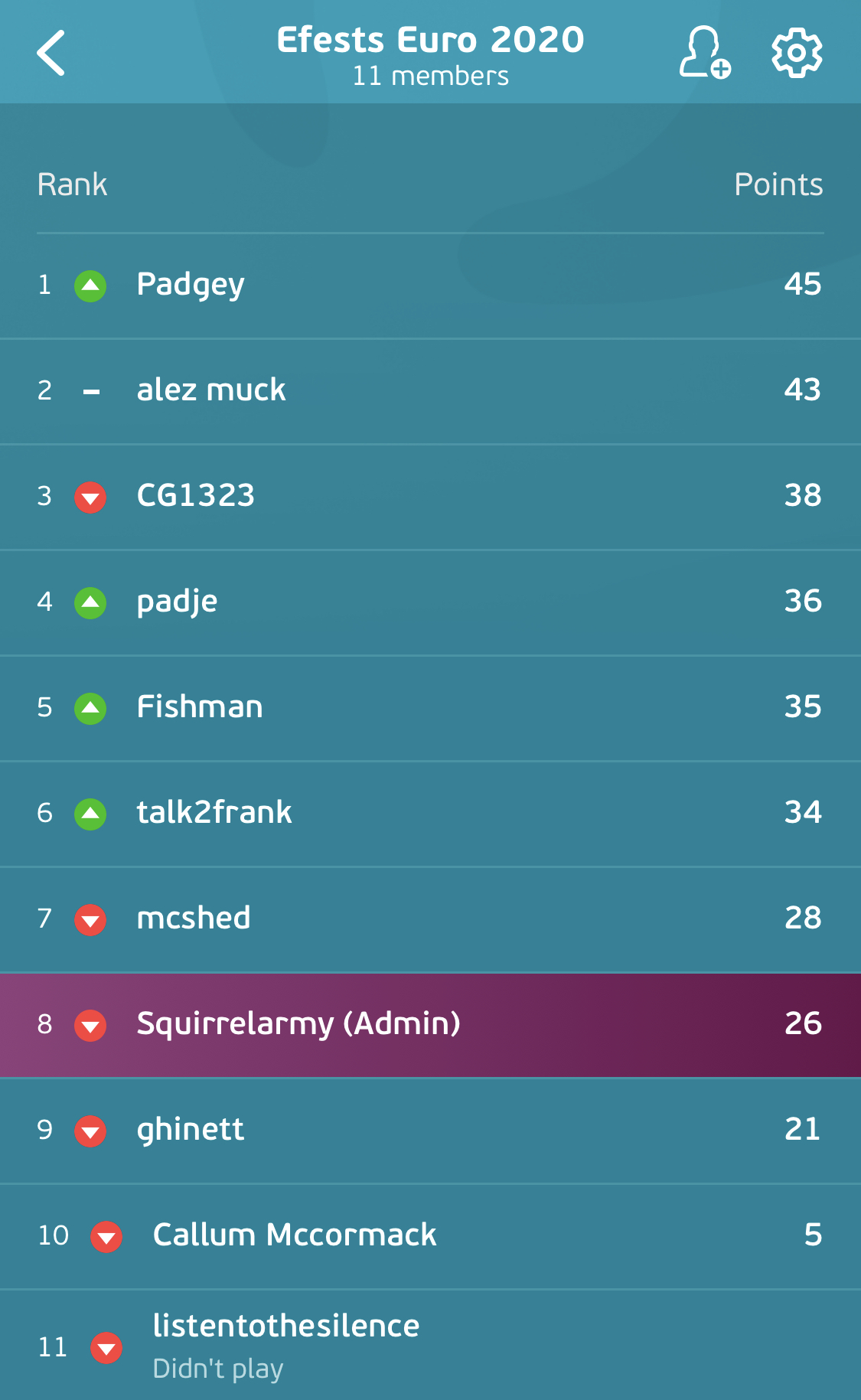
Task: Tap red down arrow beside CG1323
Action: pyautogui.click(x=90, y=497)
